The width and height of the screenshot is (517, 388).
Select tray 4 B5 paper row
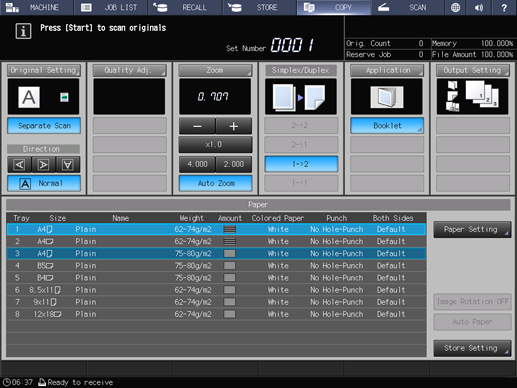click(216, 266)
